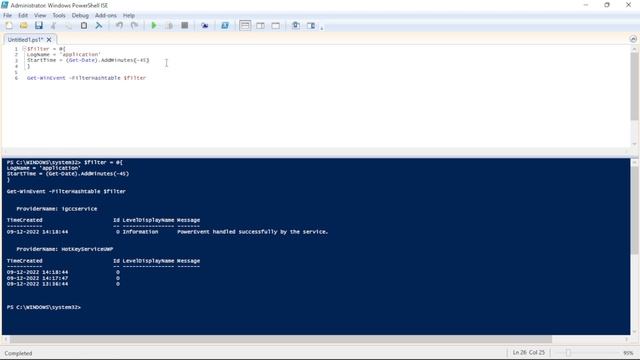Viewport: 640px width, 360px height.
Task: Open the Debug menu
Action: pyautogui.click(x=80, y=16)
